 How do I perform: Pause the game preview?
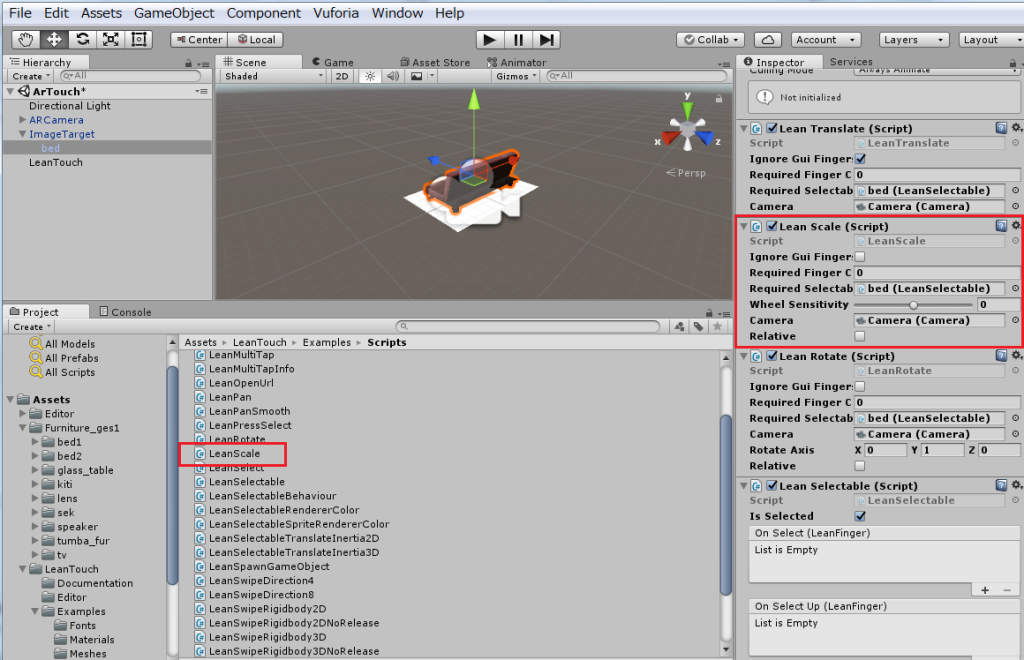pos(518,40)
